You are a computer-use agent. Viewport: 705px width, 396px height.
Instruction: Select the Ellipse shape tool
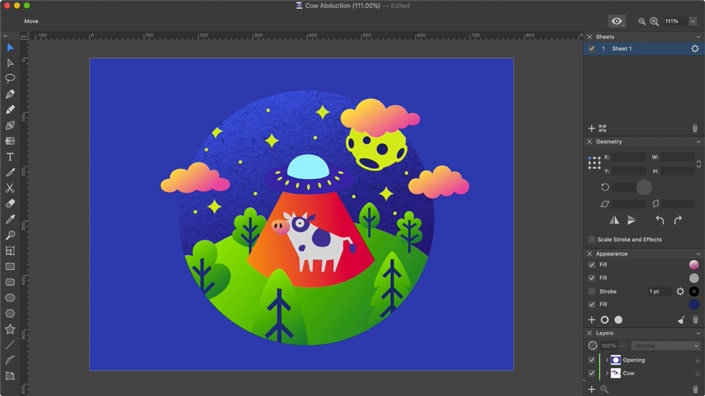(10, 298)
